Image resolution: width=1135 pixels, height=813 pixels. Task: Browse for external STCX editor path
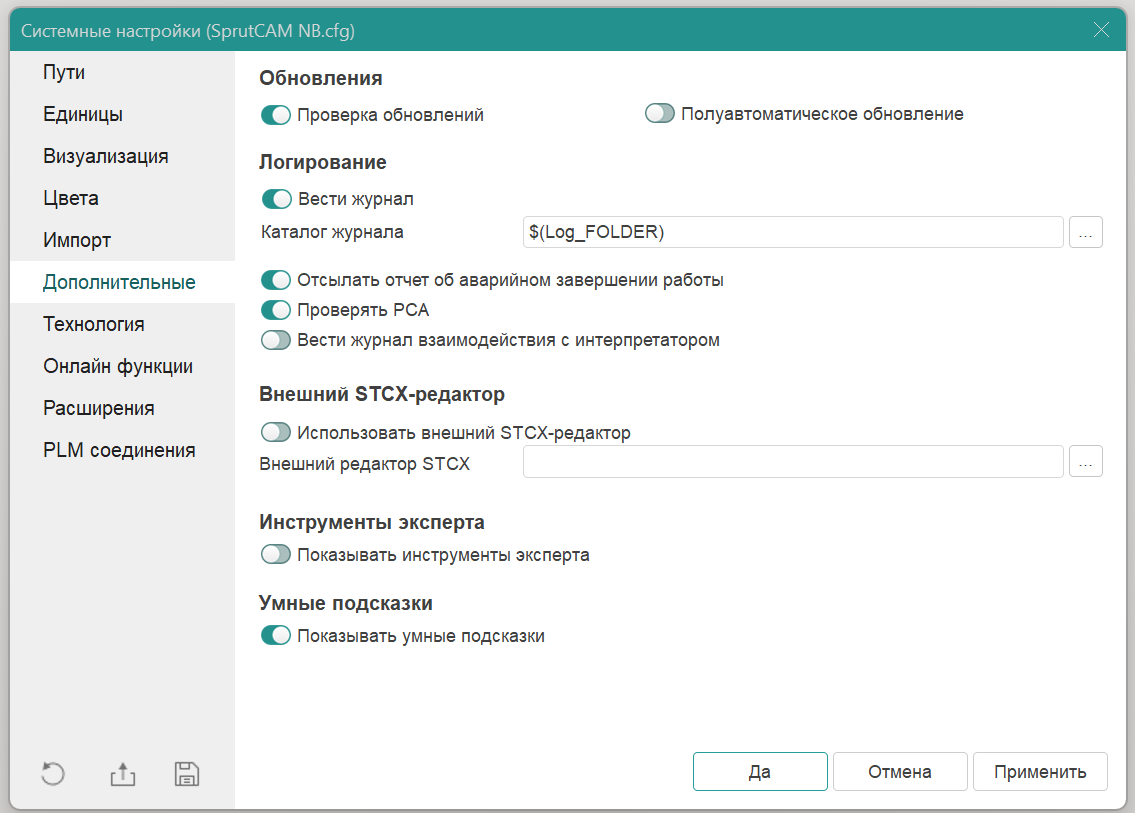pos(1086,462)
